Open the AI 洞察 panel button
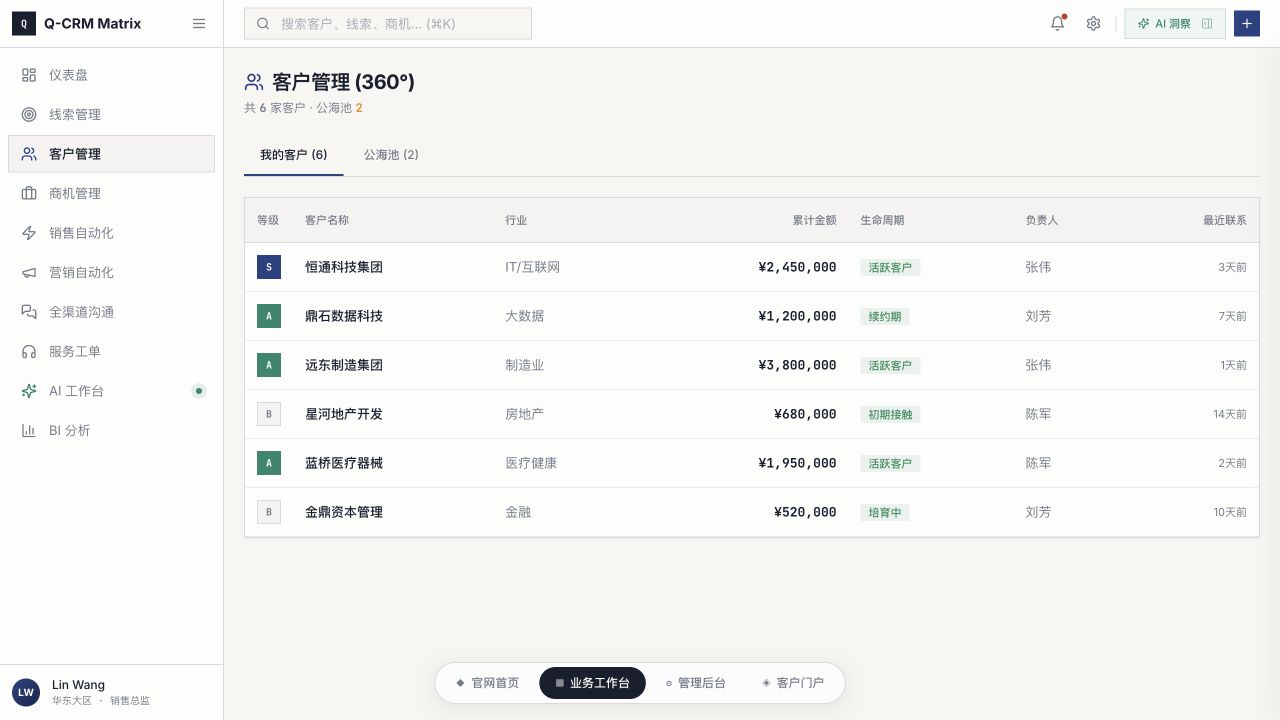Screen dimensions: 1280x720 point(1175,24)
